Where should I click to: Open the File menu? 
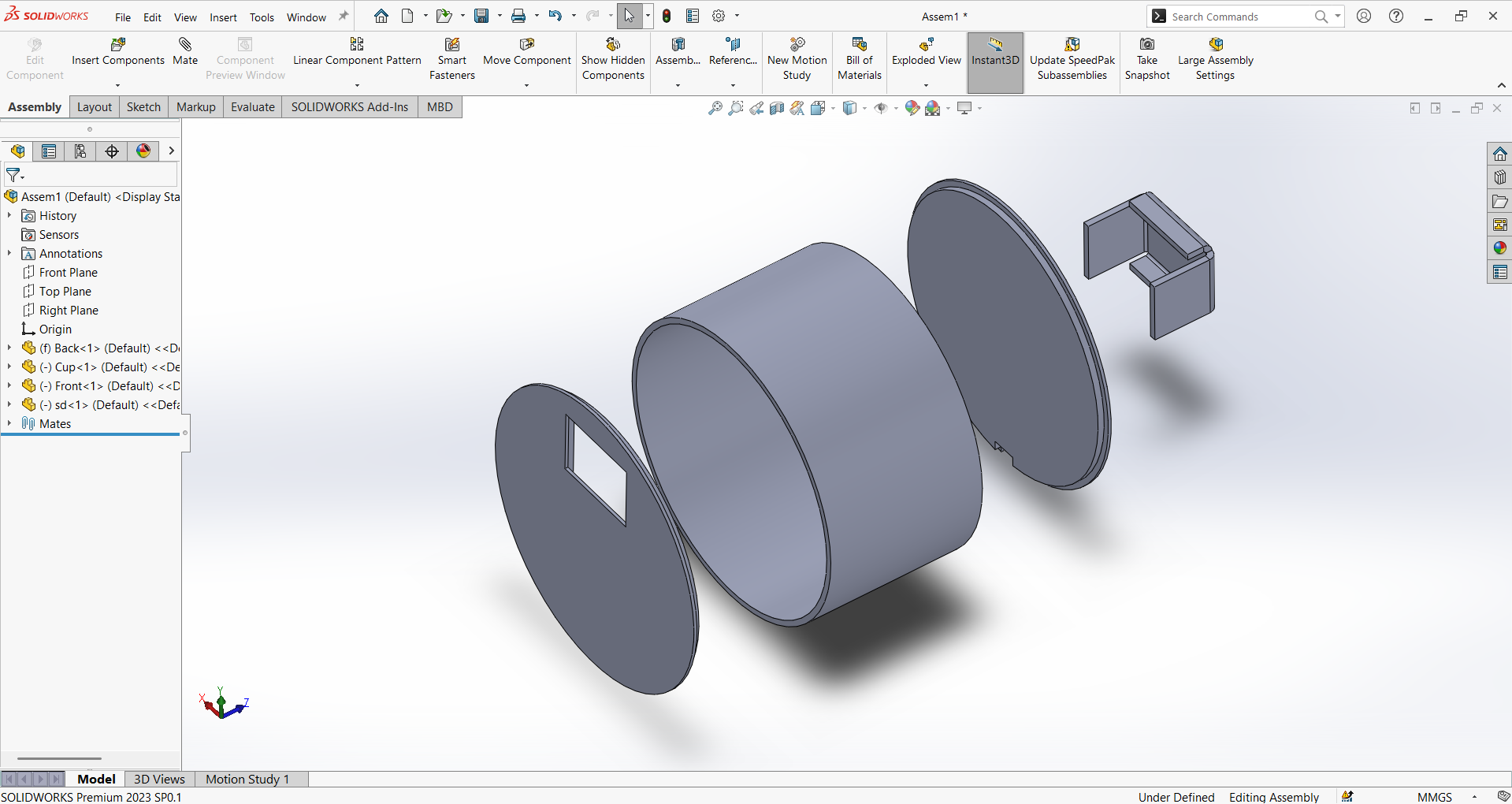pyautogui.click(x=123, y=17)
